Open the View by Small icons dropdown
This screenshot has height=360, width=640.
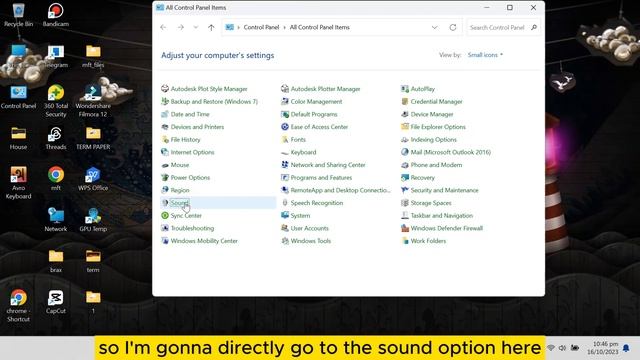(x=485, y=55)
